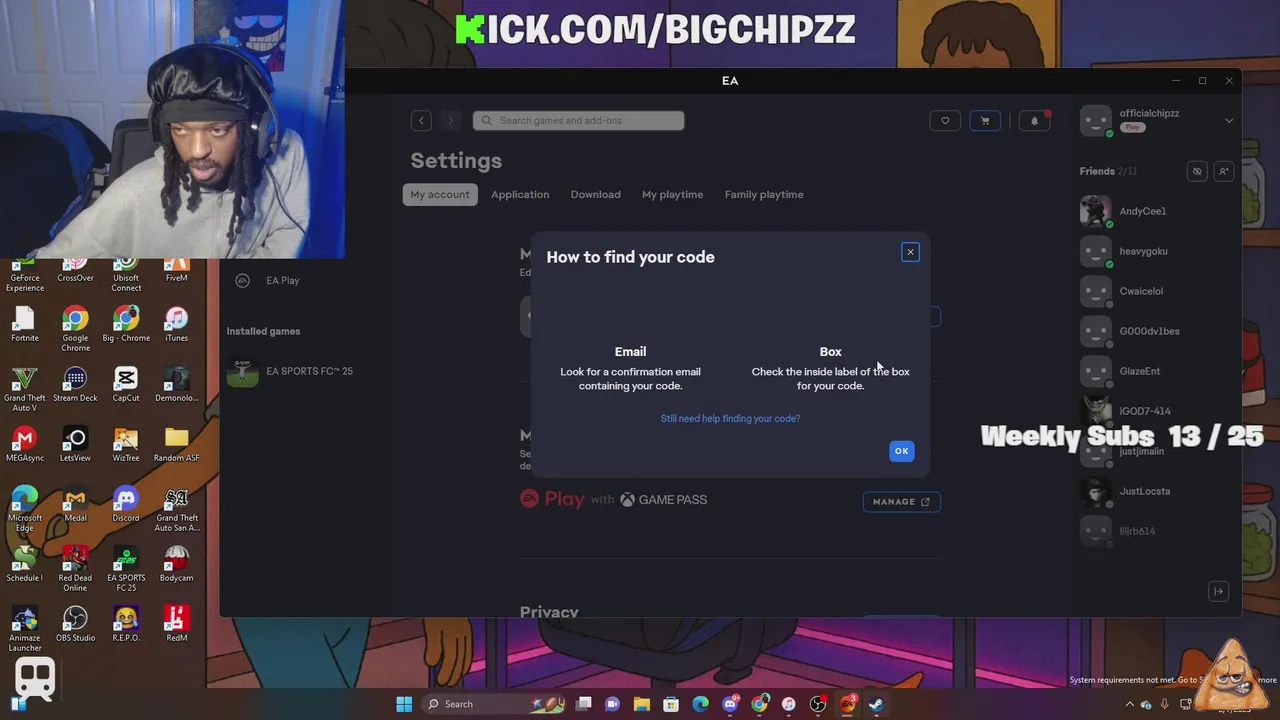Switch to Family playtime tab

coord(764,194)
